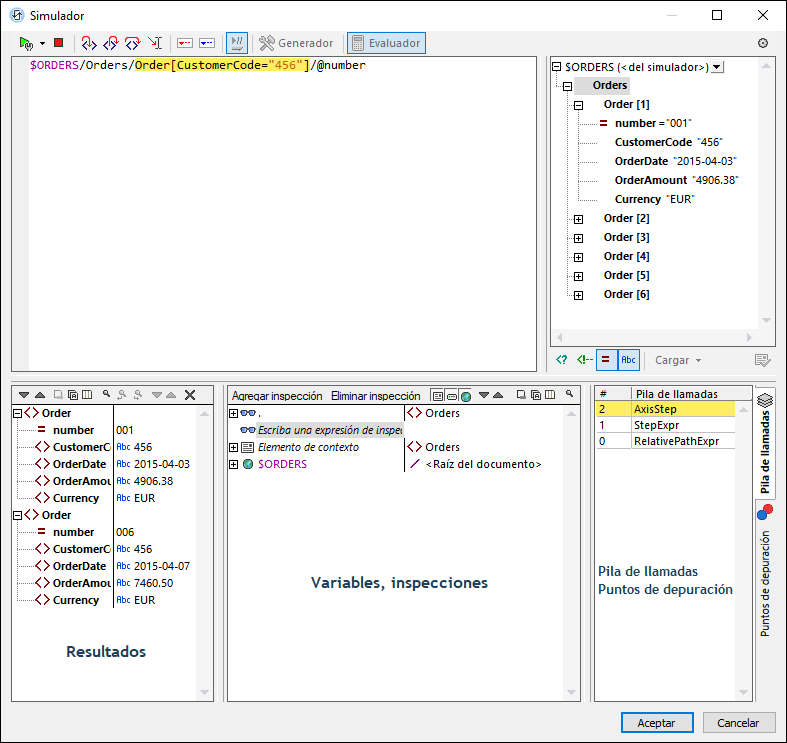Open the $ORDERS source dropdown arrow

tap(717, 67)
